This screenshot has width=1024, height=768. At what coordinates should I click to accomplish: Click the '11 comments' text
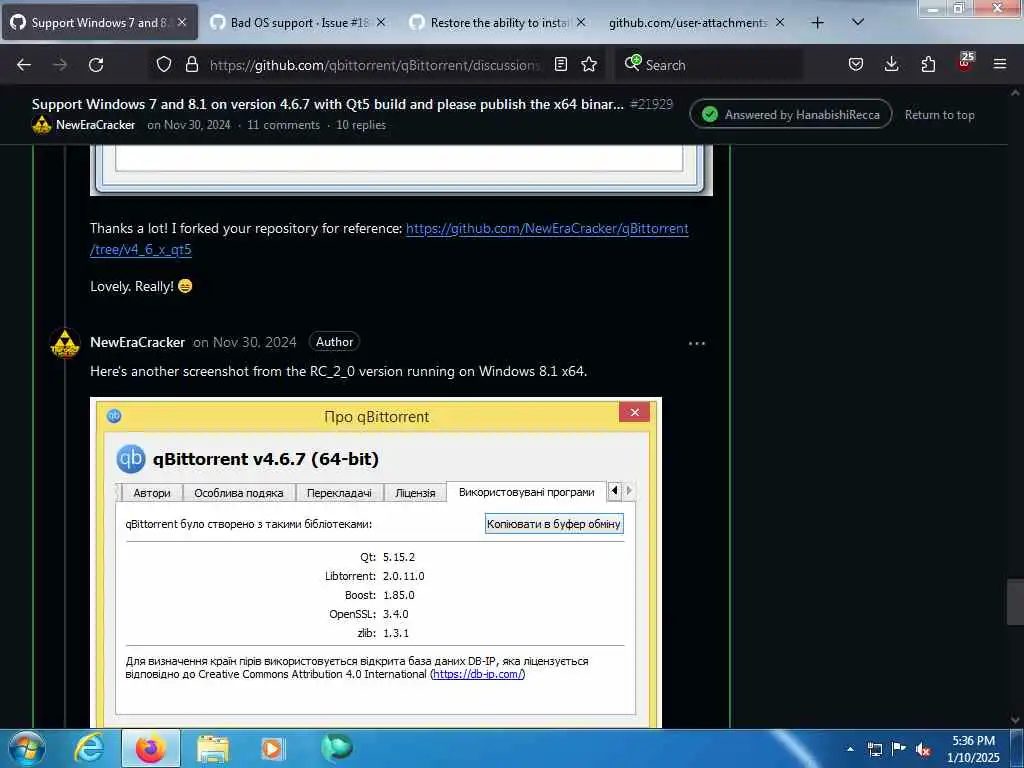coord(283,125)
